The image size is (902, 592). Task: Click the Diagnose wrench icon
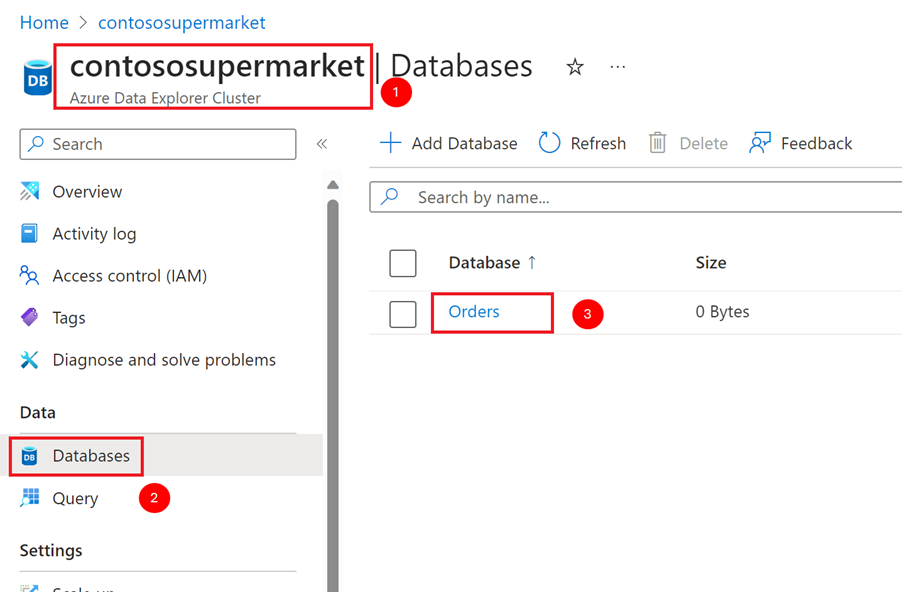click(29, 360)
